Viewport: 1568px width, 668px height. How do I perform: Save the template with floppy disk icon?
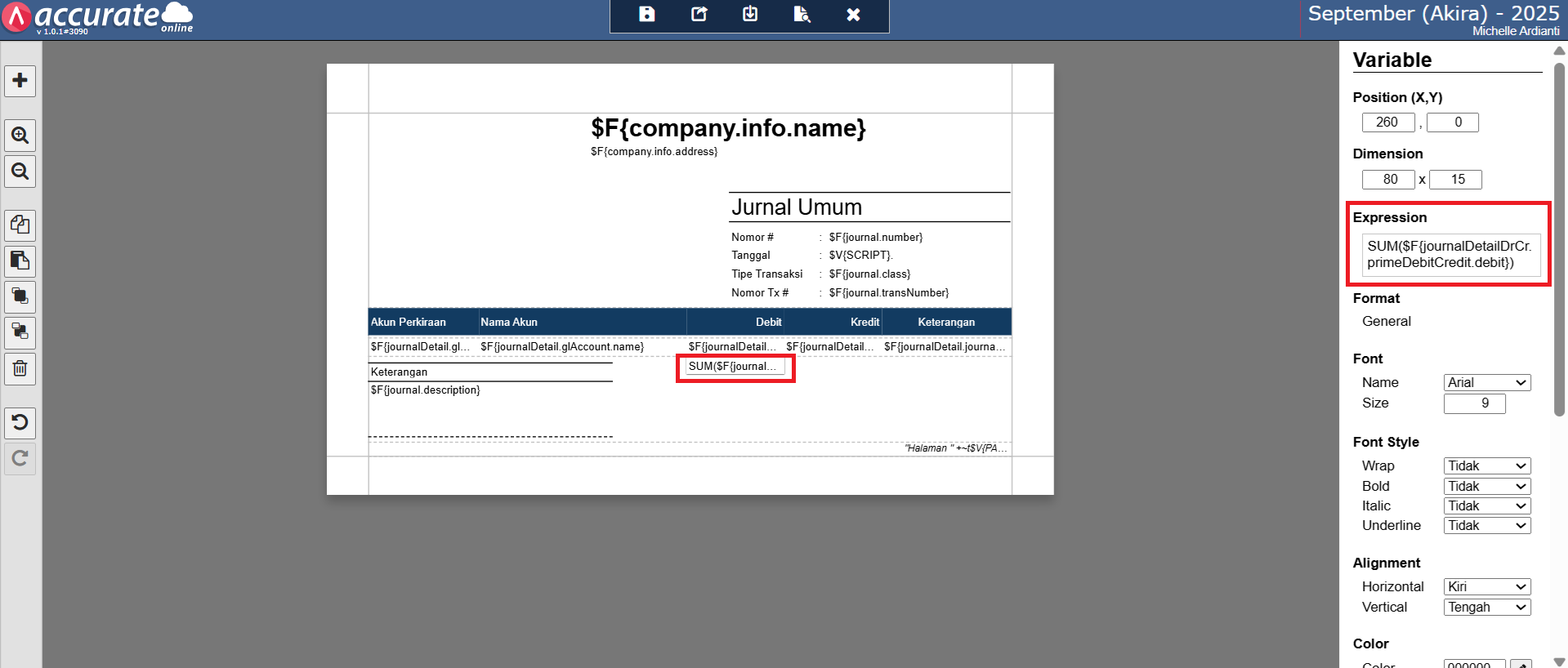coord(647,15)
